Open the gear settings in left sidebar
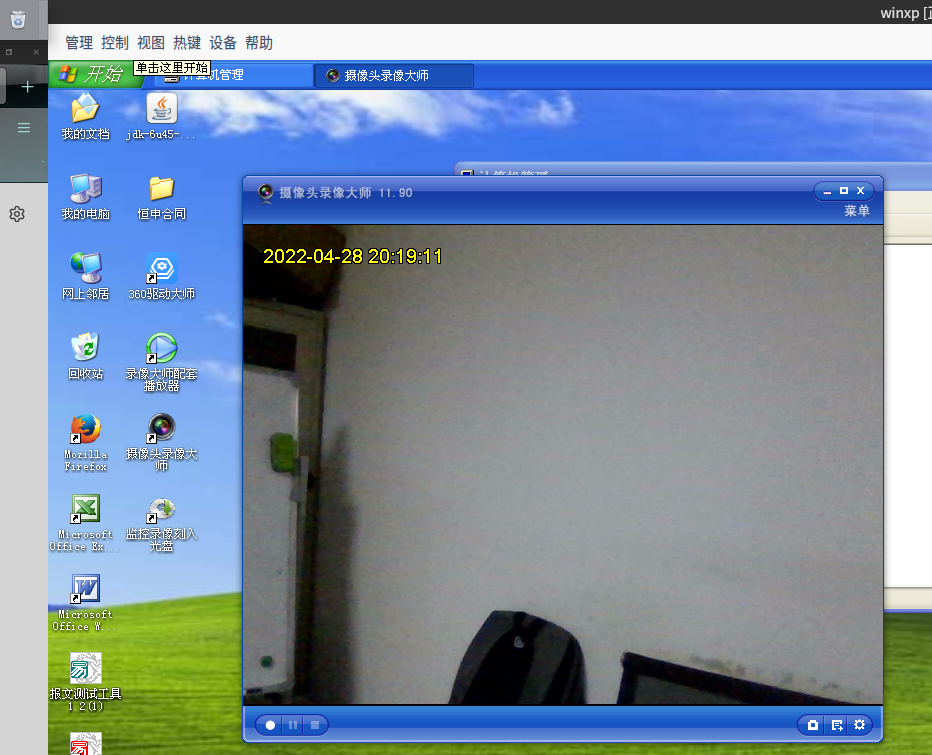Screen dimensions: 932x755 (17, 214)
